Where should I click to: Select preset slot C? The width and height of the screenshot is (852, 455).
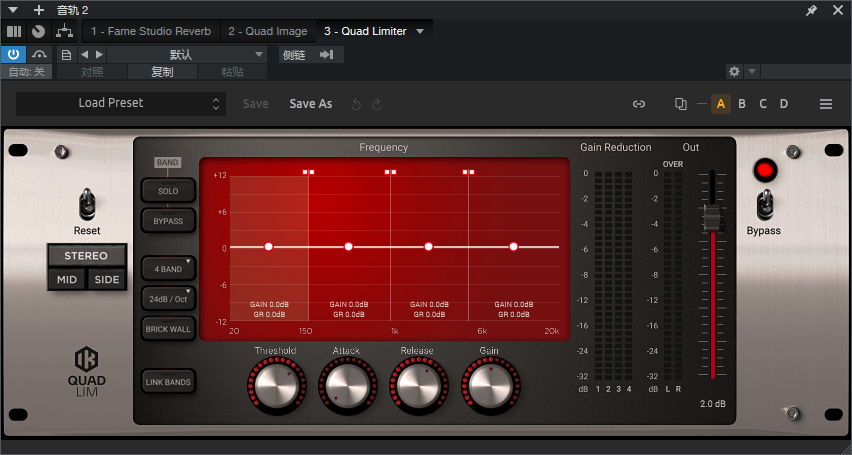coord(763,104)
